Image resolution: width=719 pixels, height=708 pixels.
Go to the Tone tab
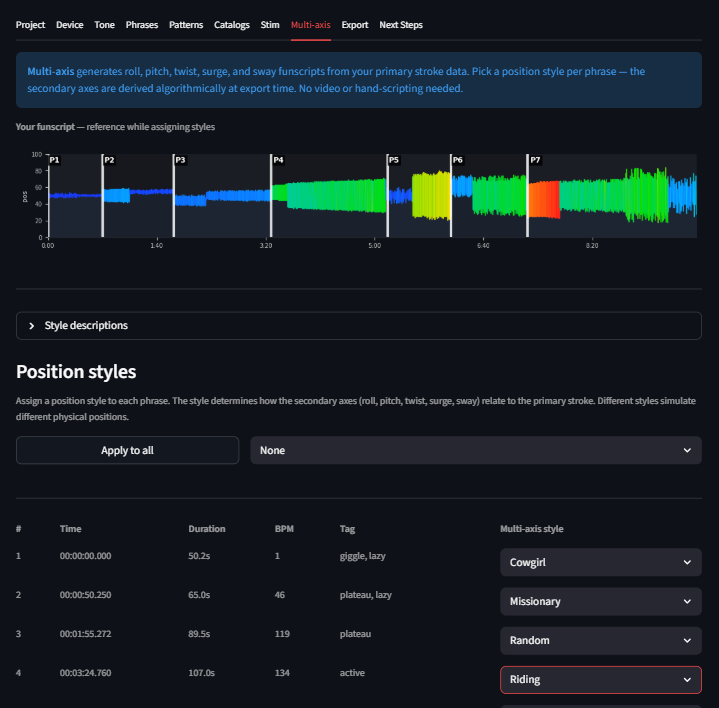coord(104,25)
